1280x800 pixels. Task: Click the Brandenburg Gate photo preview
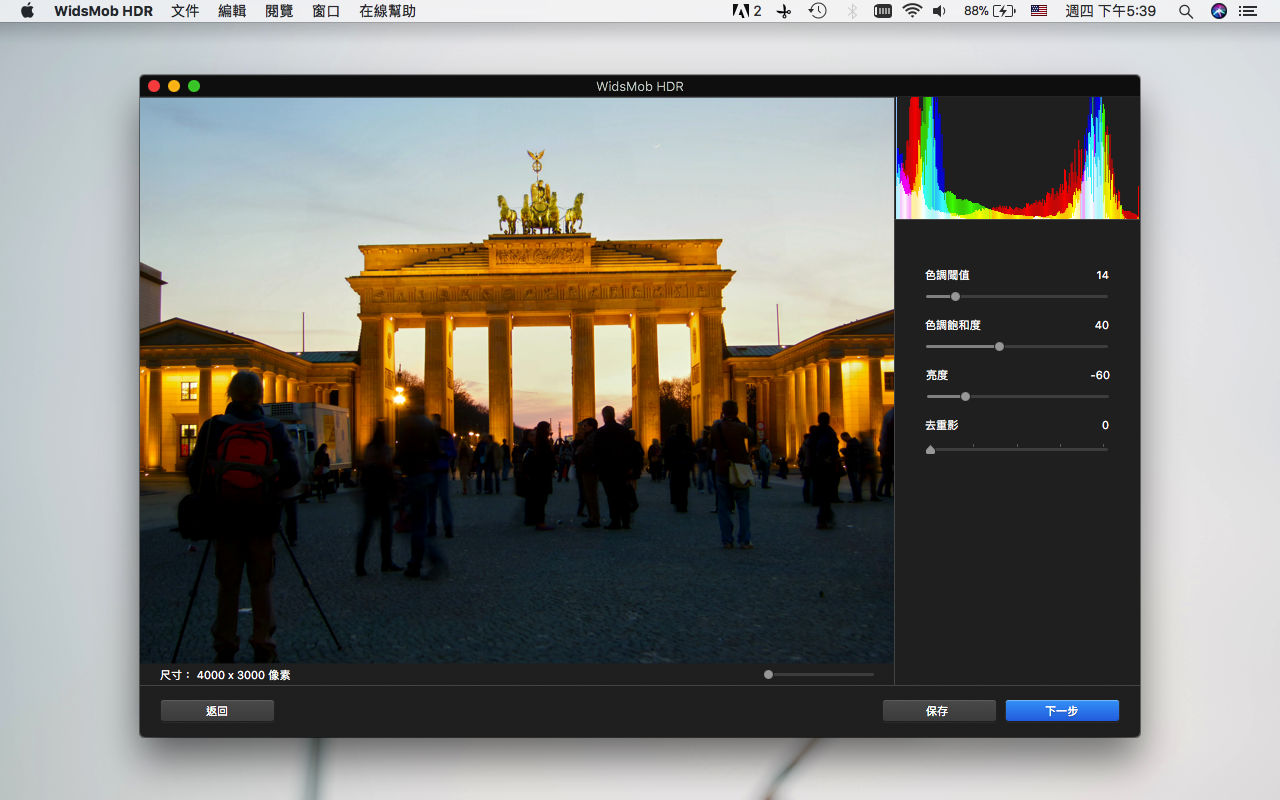click(517, 380)
